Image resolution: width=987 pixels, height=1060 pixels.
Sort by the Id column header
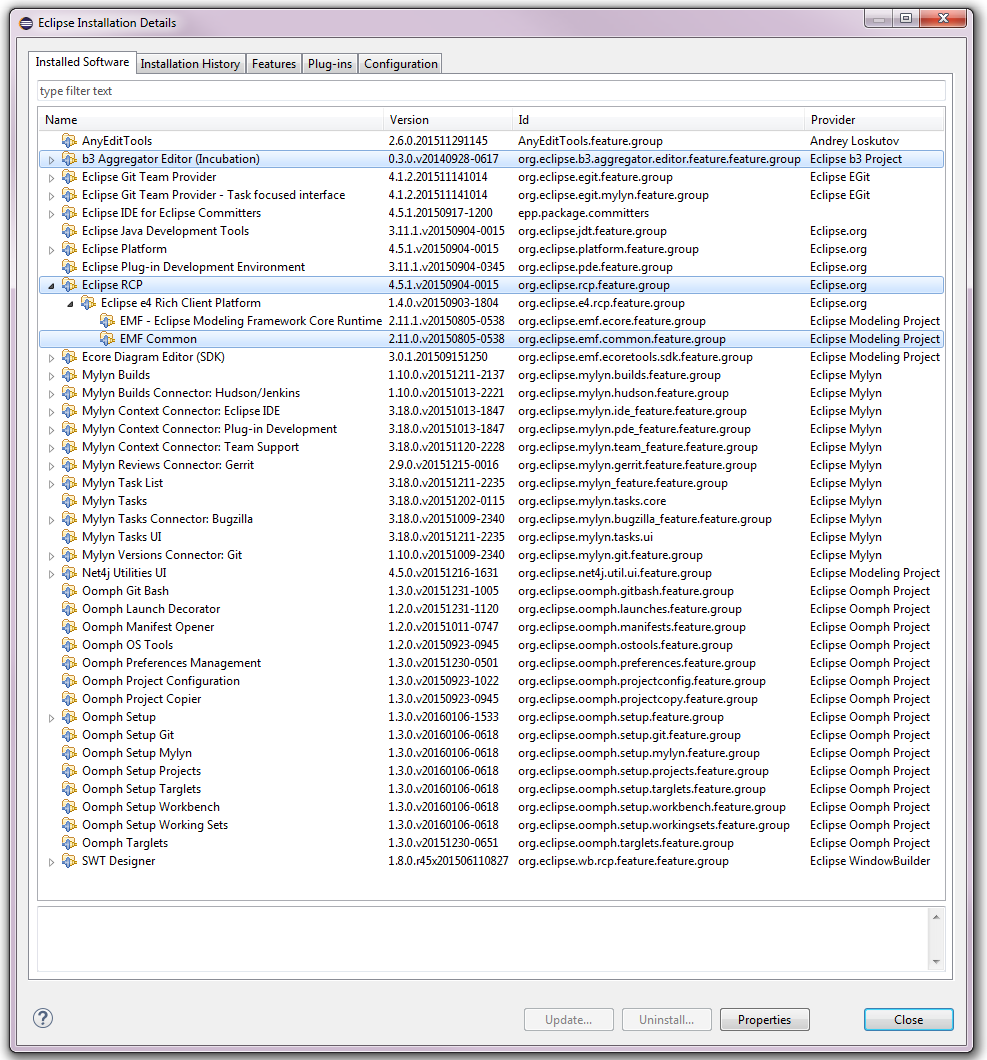point(658,120)
